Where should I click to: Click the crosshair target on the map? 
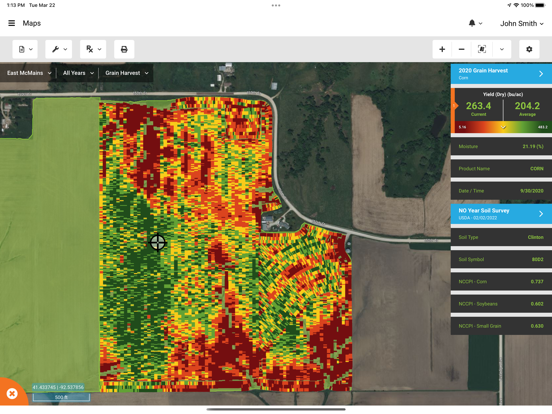157,242
